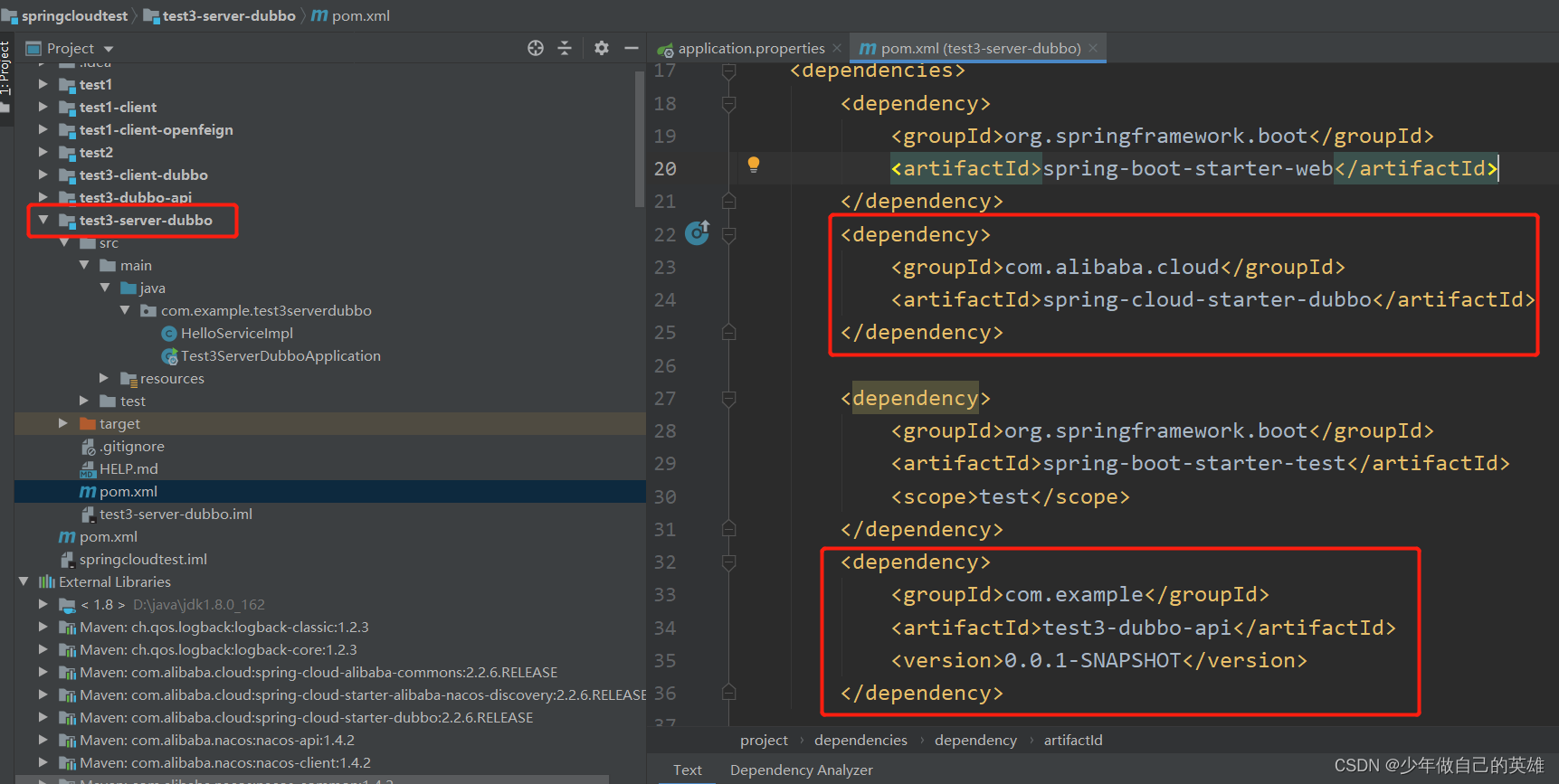Click springcloudtest in navigation breadcrumb
1559x784 pixels.
tap(74, 15)
